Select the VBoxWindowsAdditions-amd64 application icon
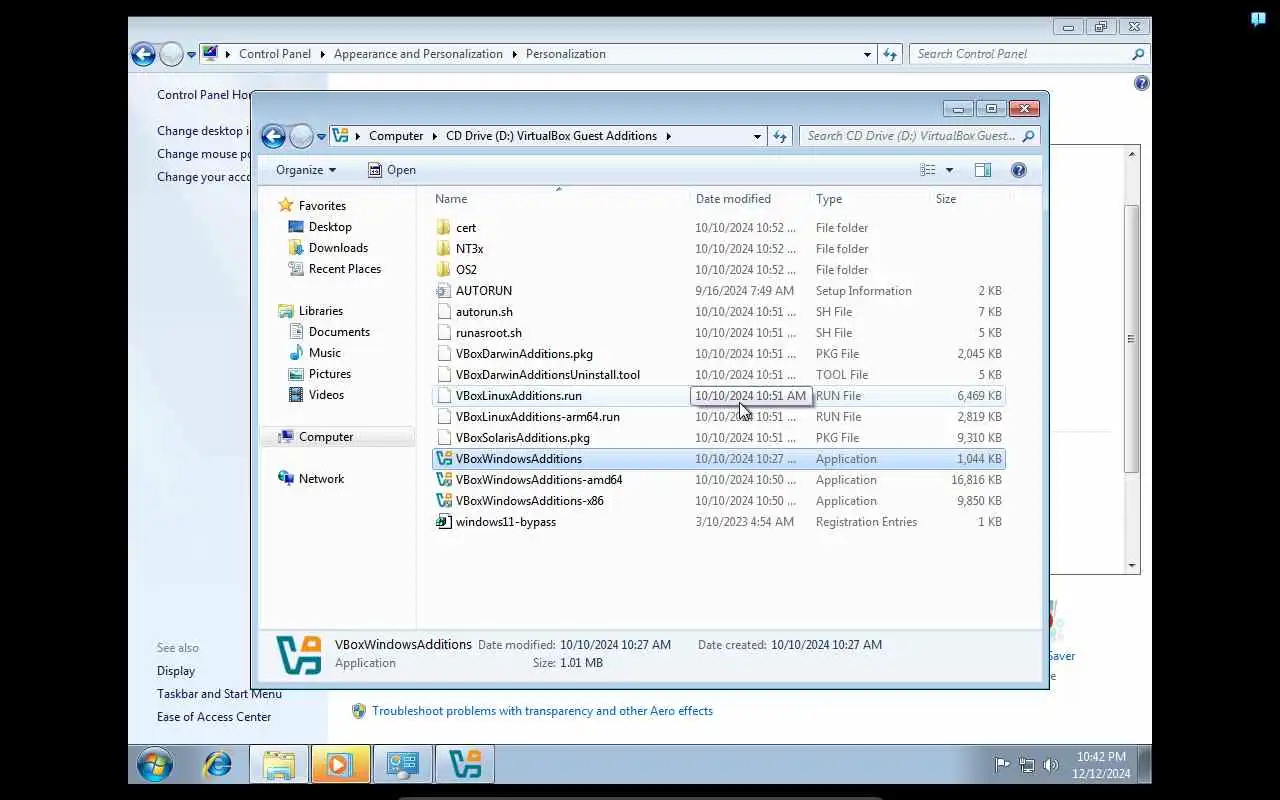The height and width of the screenshot is (800, 1280). [x=444, y=480]
